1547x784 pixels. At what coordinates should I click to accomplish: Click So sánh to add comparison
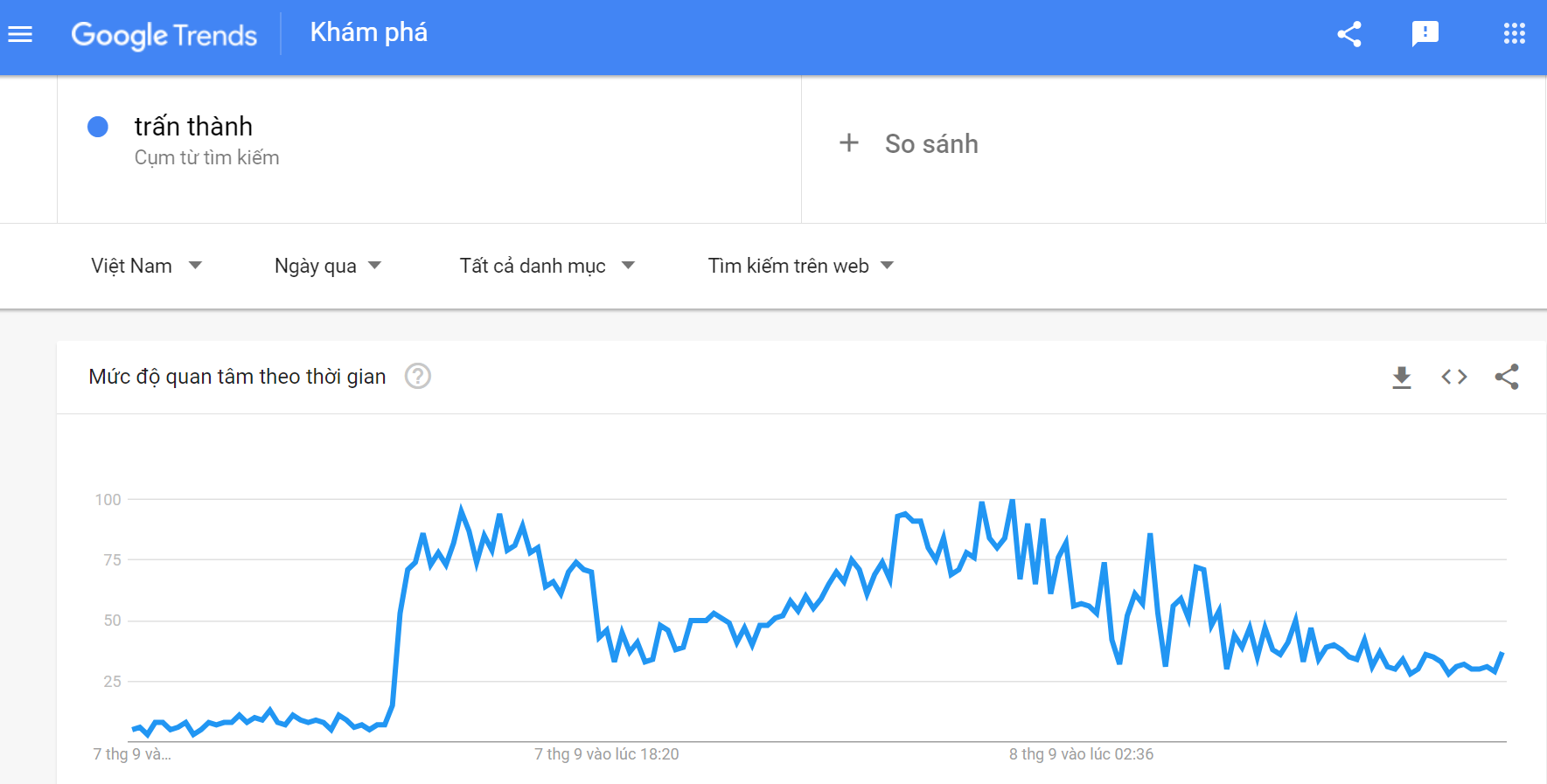pos(931,143)
